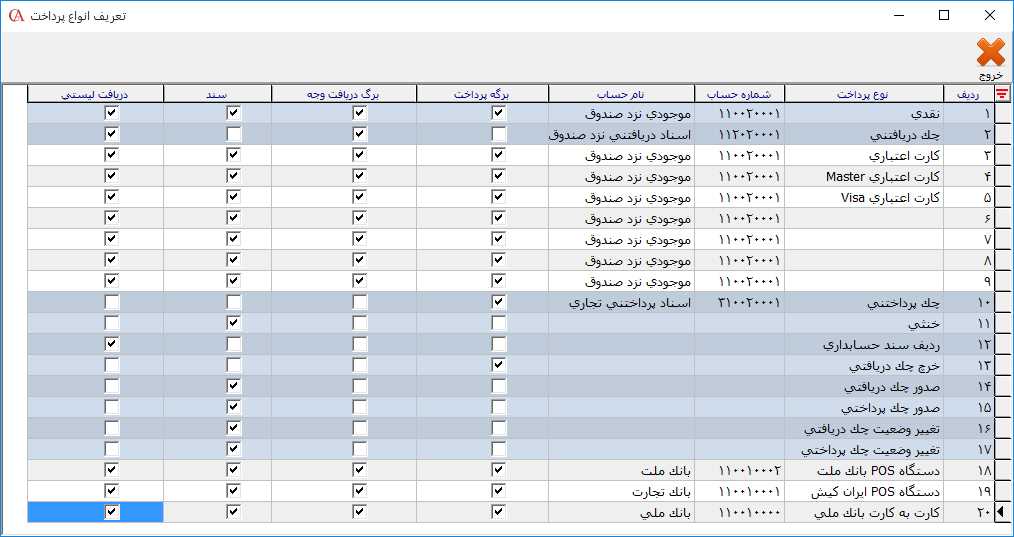
Task: Toggle the سند checkbox for چک دریافتنی row
Action: 233,135
